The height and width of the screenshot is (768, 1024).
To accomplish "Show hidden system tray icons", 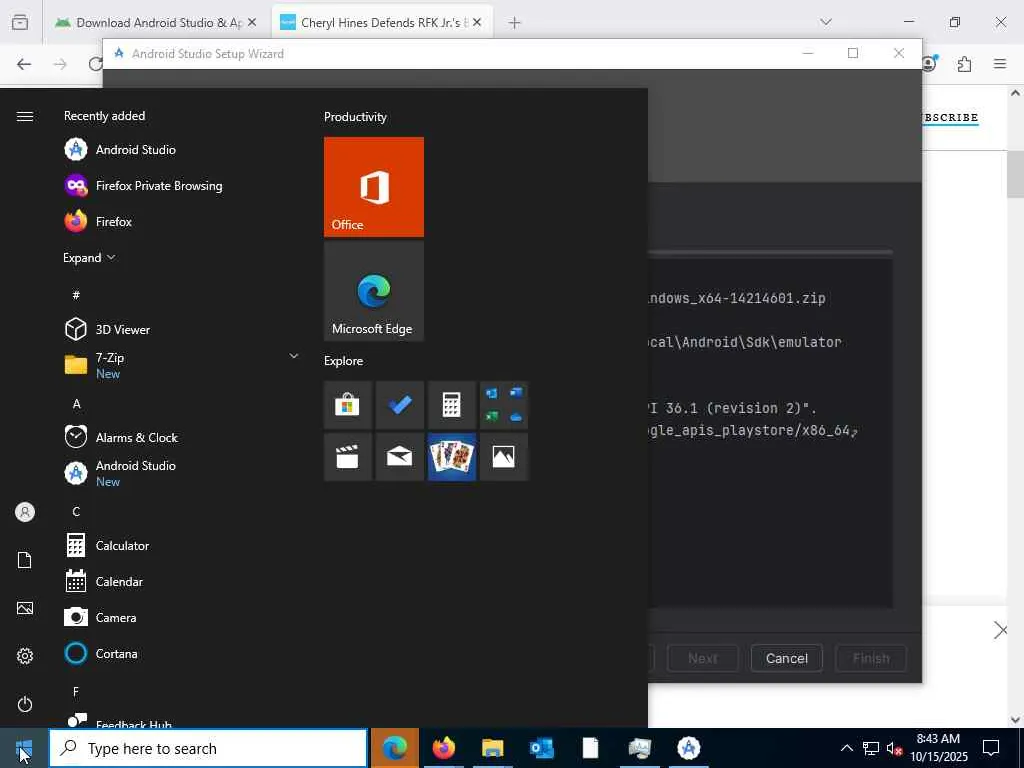I will pyautogui.click(x=846, y=748).
